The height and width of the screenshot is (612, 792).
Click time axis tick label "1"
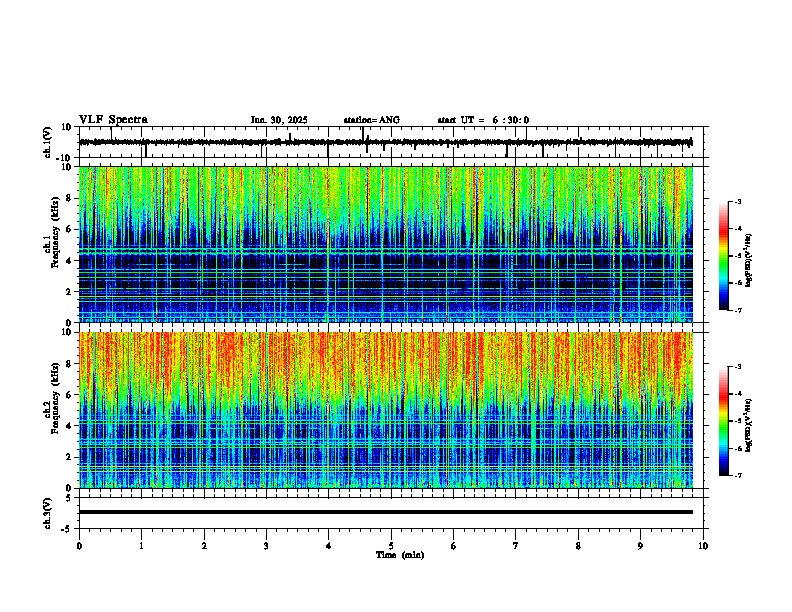click(x=141, y=546)
